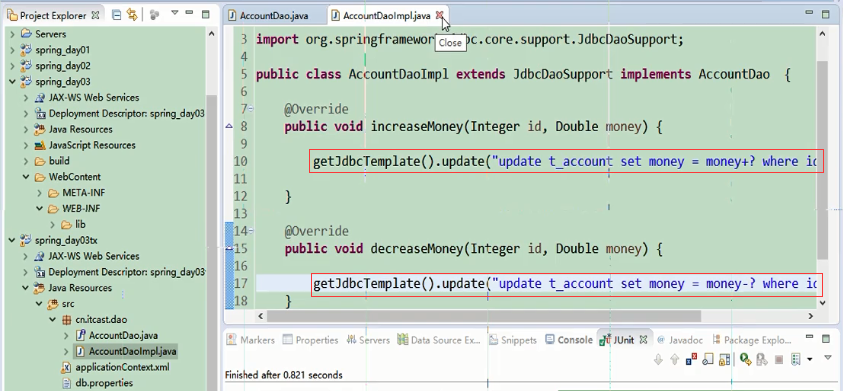Open applicationContext.xml file
The height and width of the screenshot is (391, 843).
tap(122, 367)
